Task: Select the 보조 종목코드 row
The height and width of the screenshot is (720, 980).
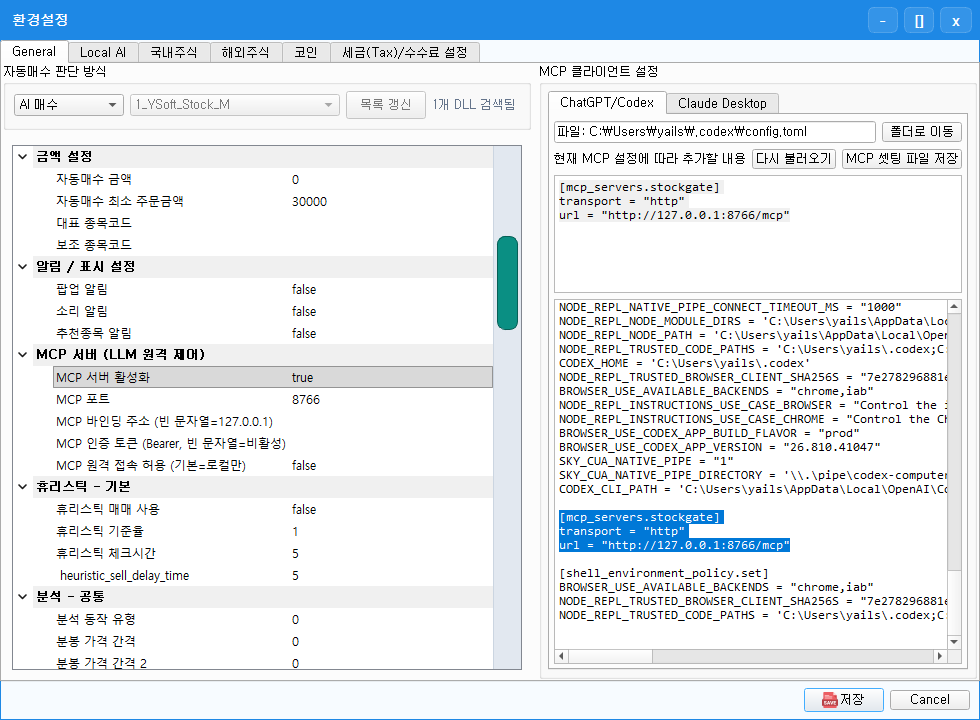Action: pos(273,245)
